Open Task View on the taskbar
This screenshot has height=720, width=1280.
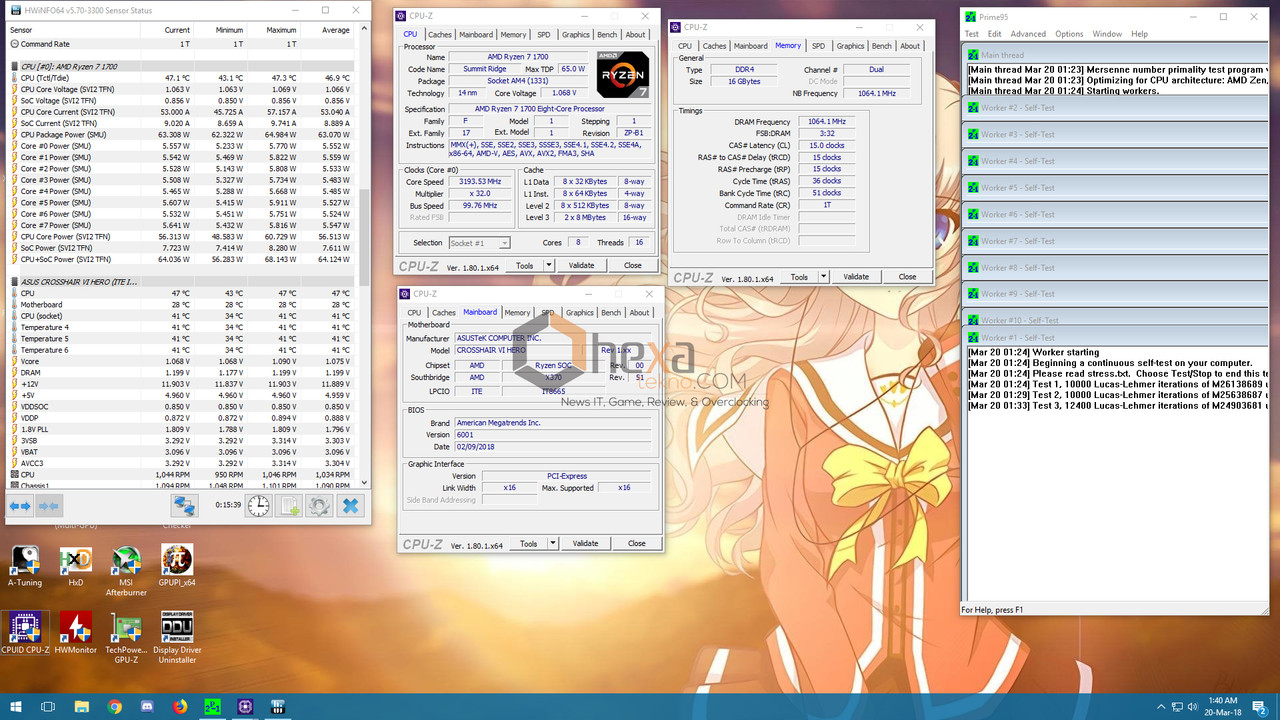tap(47, 706)
